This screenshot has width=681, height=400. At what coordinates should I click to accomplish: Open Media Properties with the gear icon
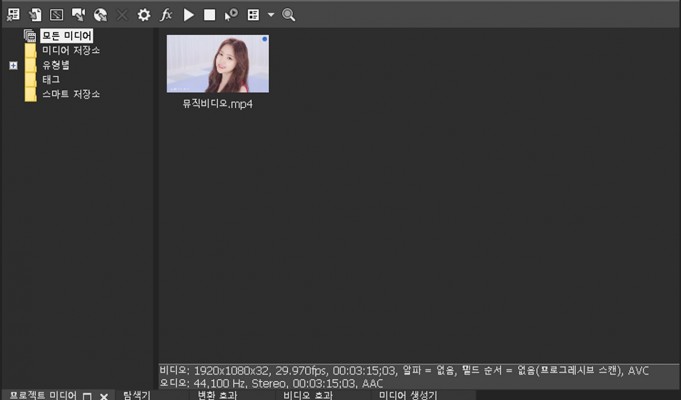click(144, 15)
